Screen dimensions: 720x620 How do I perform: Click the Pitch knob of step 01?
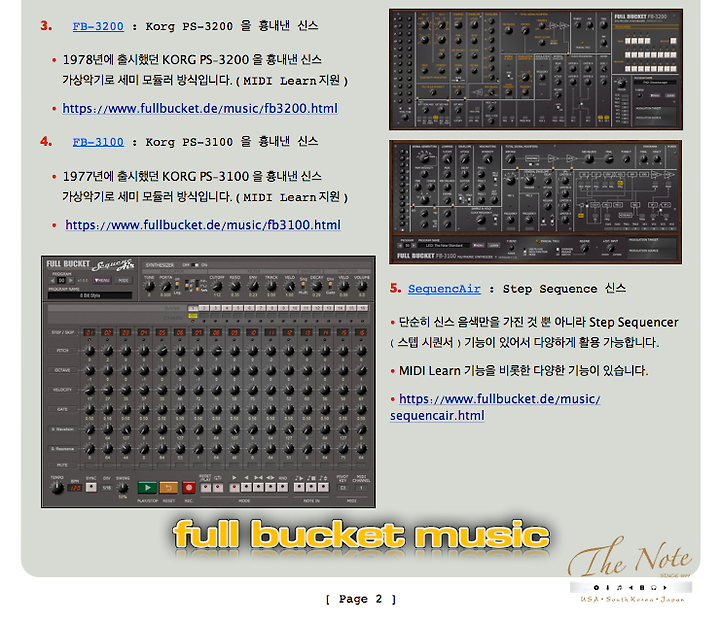coord(89,351)
